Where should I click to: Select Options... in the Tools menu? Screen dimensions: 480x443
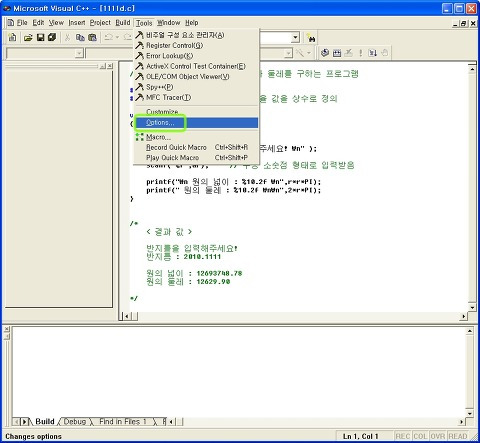point(196,123)
